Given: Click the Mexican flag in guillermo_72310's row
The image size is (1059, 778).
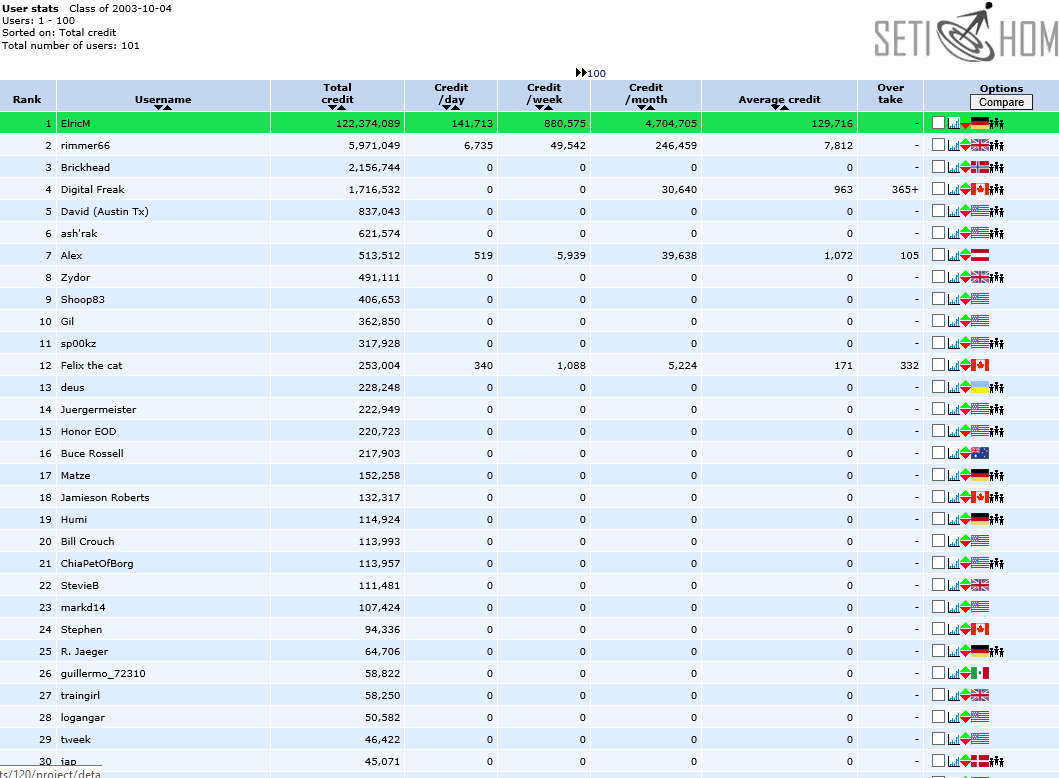Looking at the screenshot, I should pyautogui.click(x=979, y=673).
